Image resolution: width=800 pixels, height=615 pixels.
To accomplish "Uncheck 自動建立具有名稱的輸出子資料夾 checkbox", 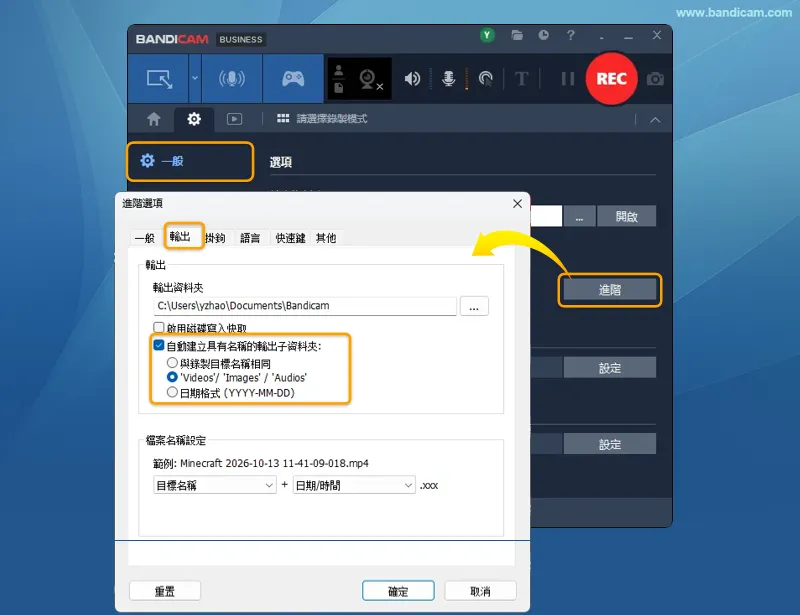I will [x=159, y=346].
